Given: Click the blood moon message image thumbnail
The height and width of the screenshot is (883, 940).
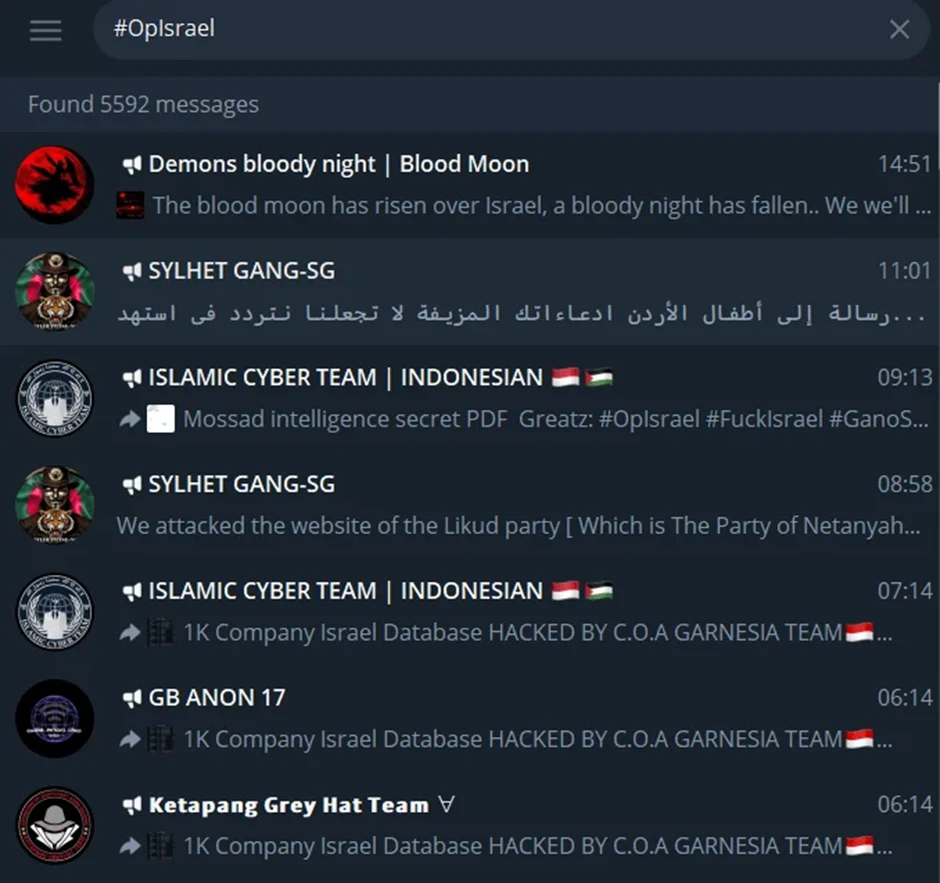Looking at the screenshot, I should [x=130, y=205].
